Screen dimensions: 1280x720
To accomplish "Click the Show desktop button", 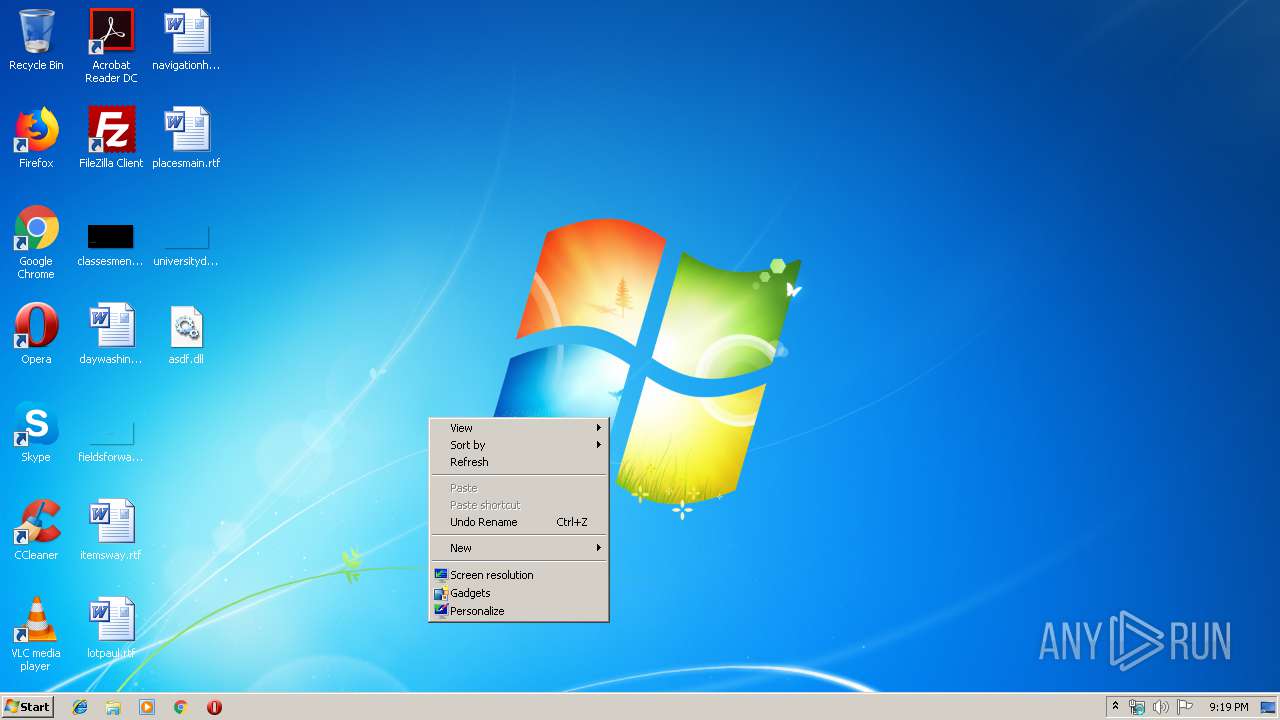I will point(1269,707).
